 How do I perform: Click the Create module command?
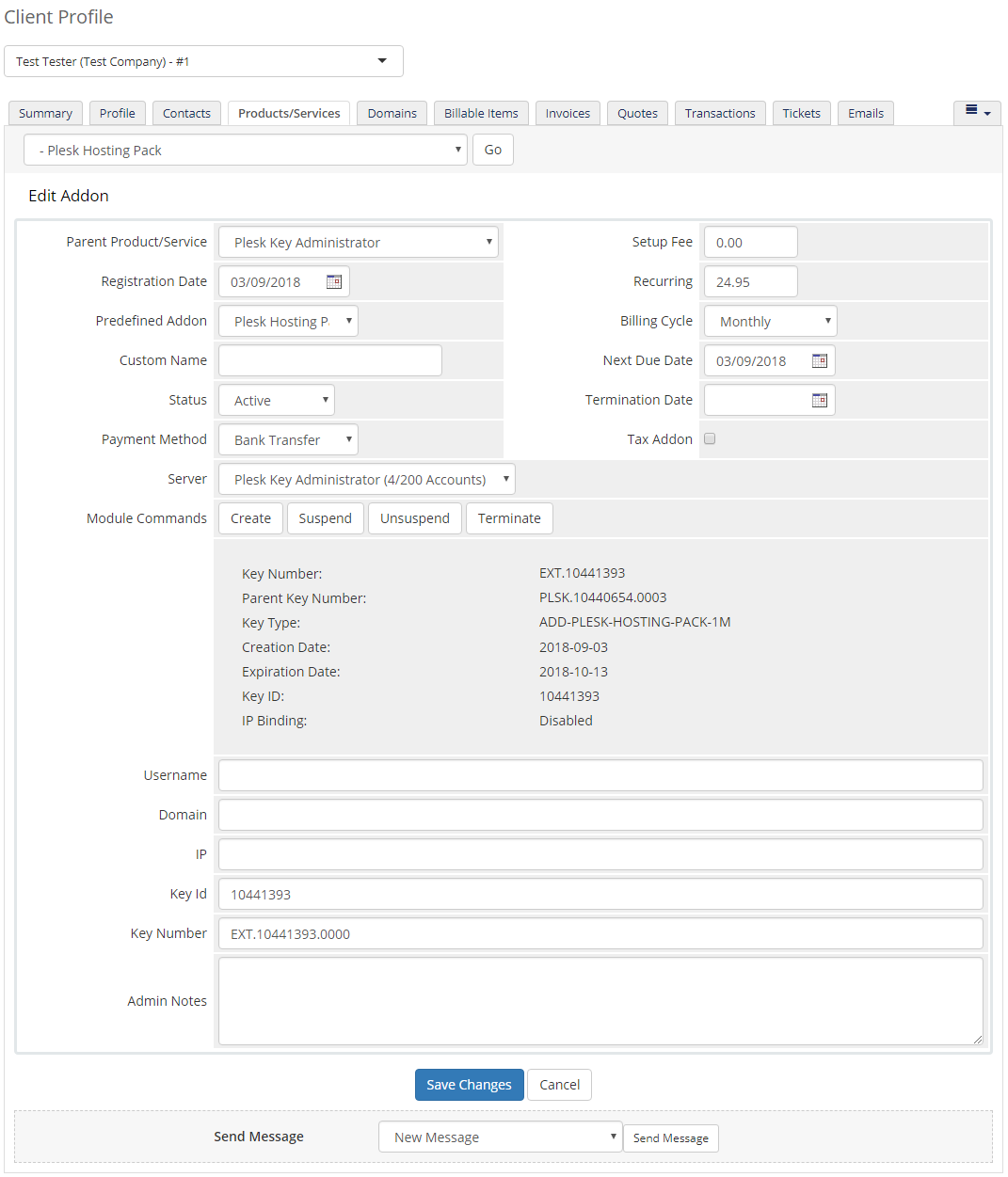pos(249,517)
